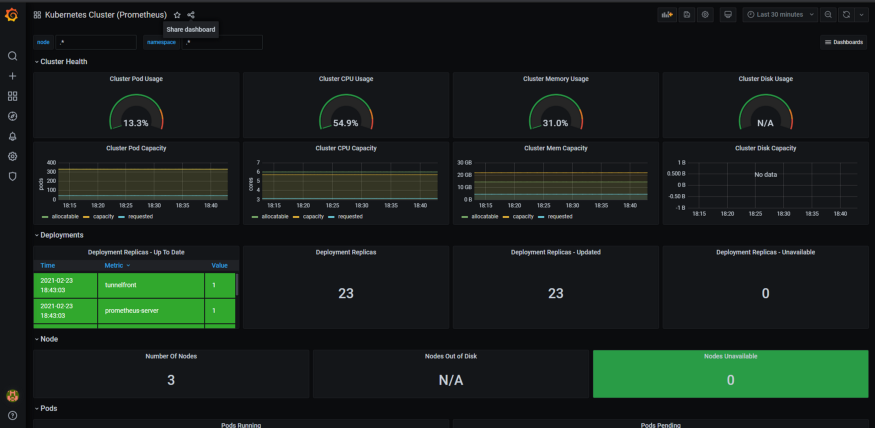The height and width of the screenshot is (428, 875).
Task: Click the dashboard grid icon beside title
Action: pos(37,15)
